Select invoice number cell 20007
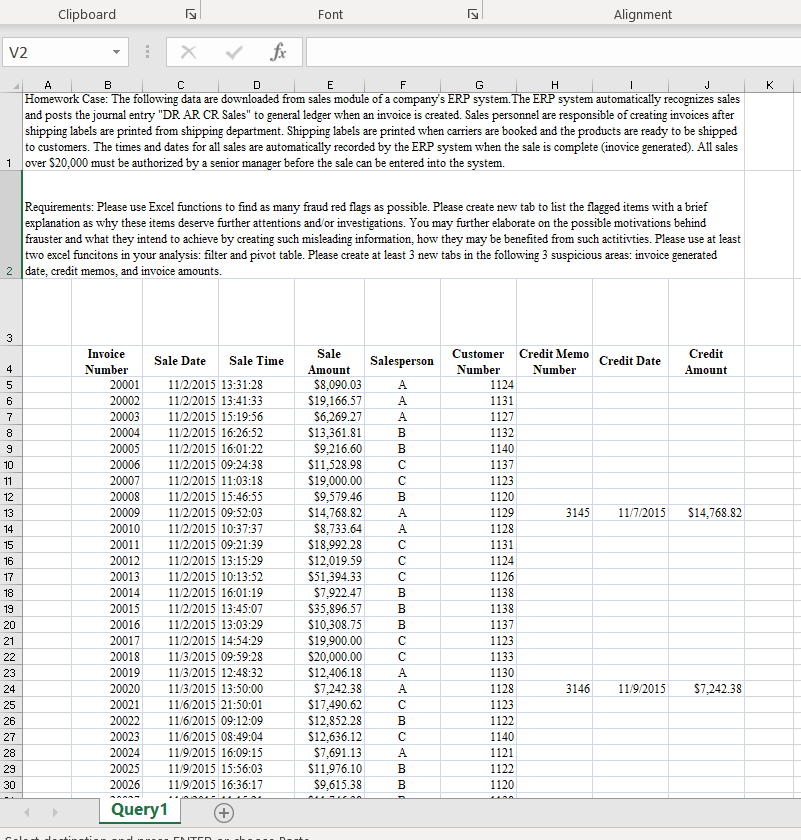Image resolution: width=801 pixels, height=840 pixels. point(107,481)
